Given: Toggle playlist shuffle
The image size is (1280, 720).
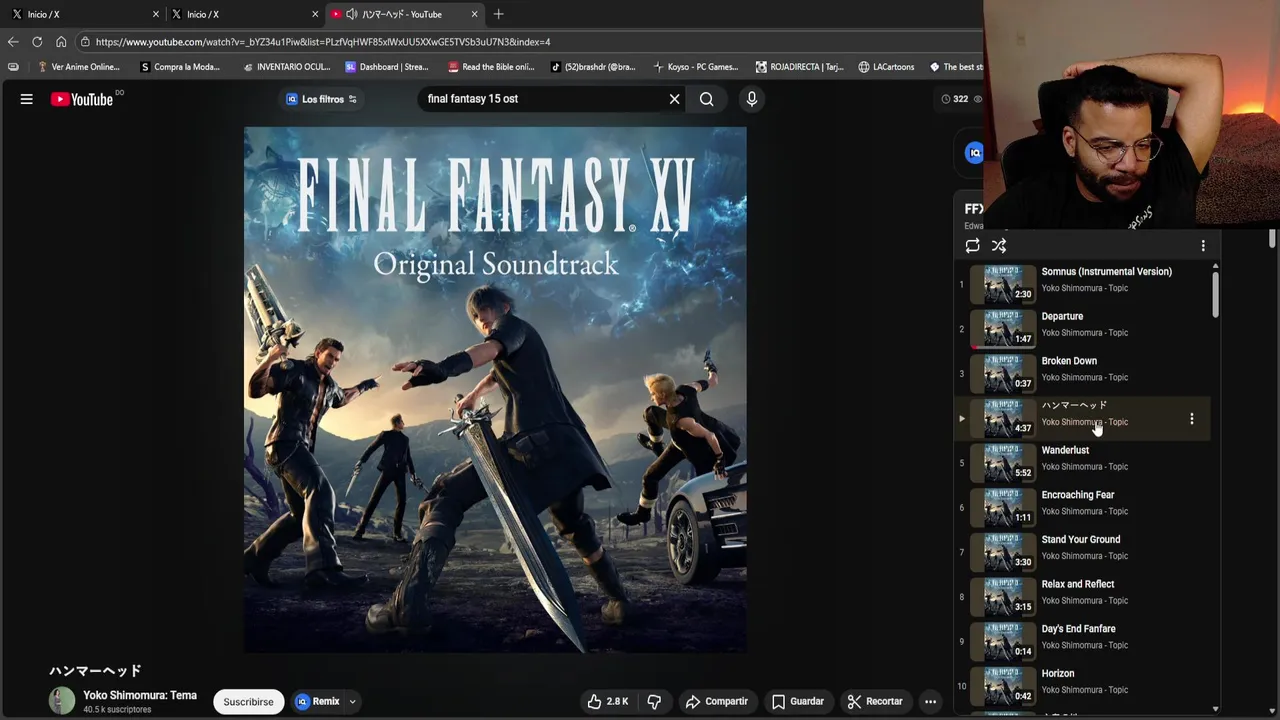Looking at the screenshot, I should pos(999,246).
